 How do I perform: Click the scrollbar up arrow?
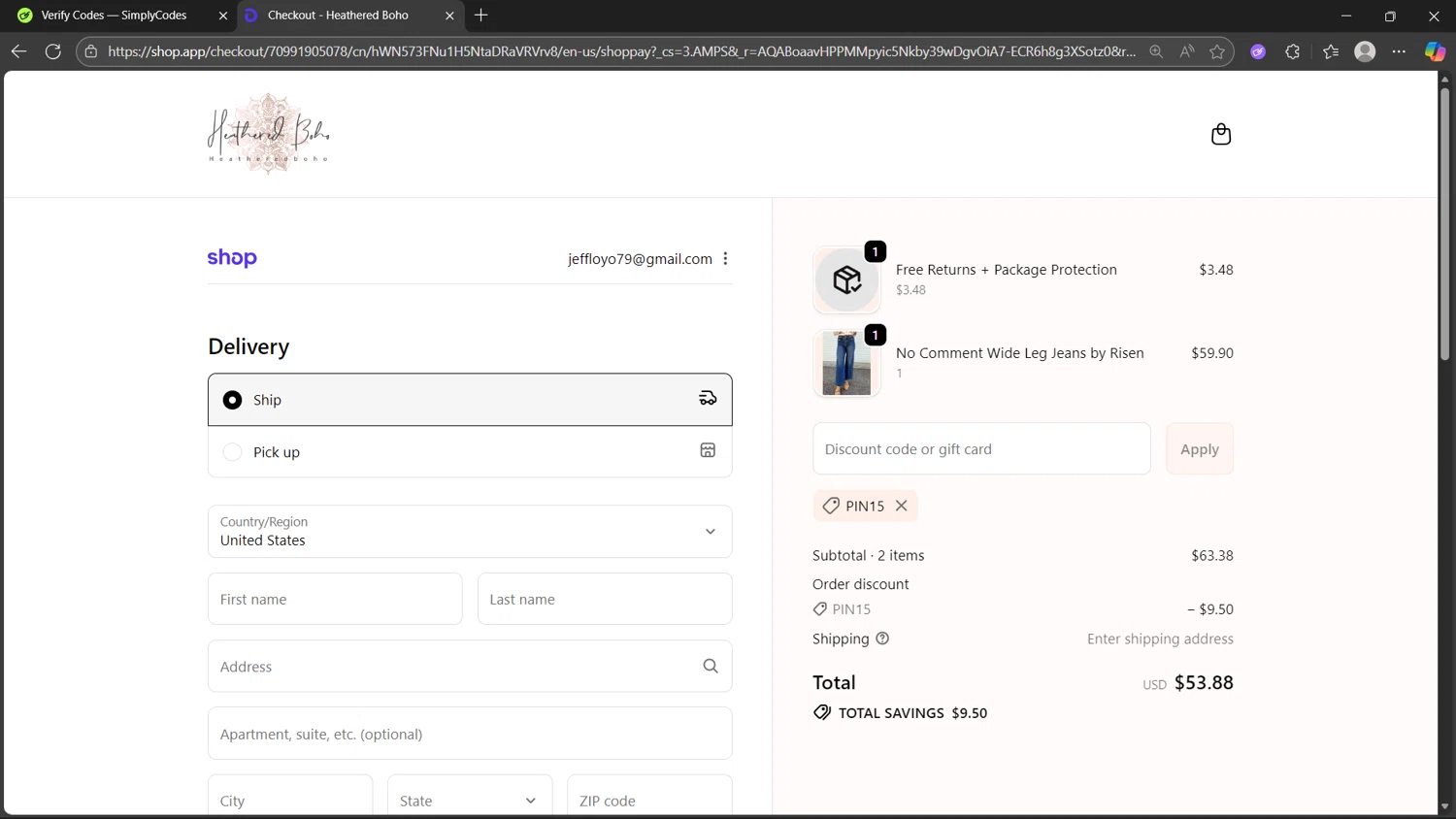click(1444, 79)
